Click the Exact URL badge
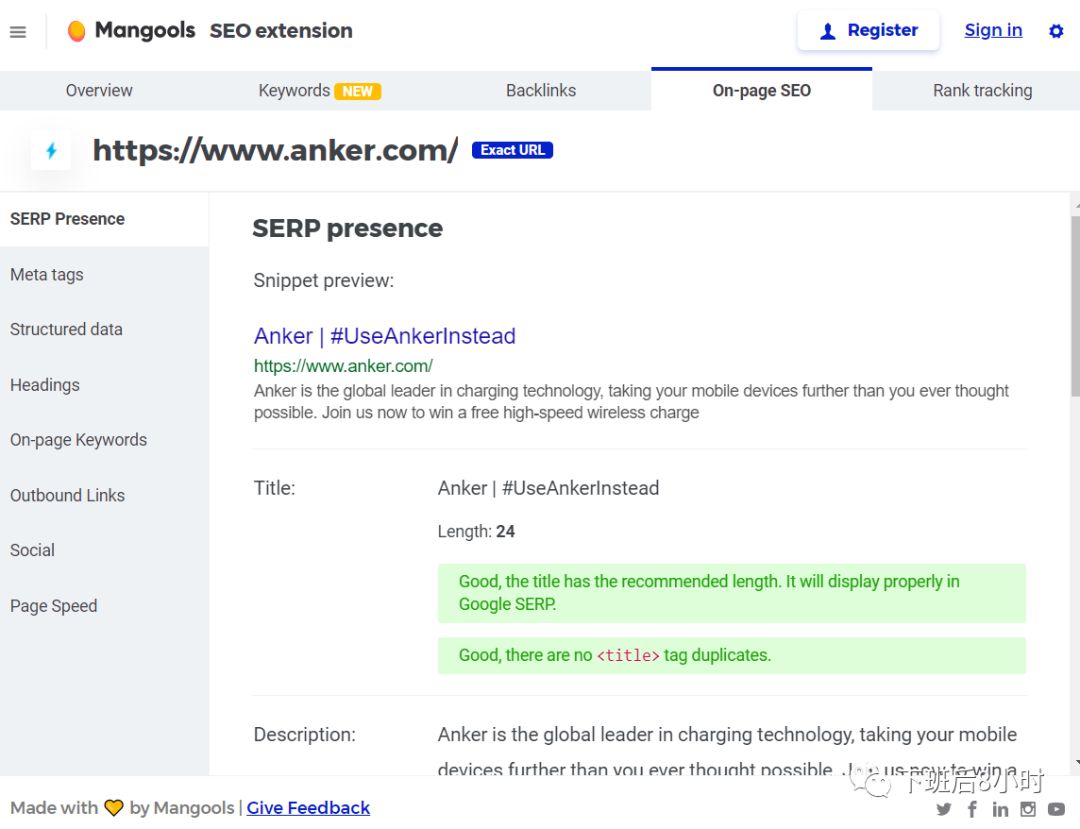This screenshot has width=1080, height=829. coord(512,150)
